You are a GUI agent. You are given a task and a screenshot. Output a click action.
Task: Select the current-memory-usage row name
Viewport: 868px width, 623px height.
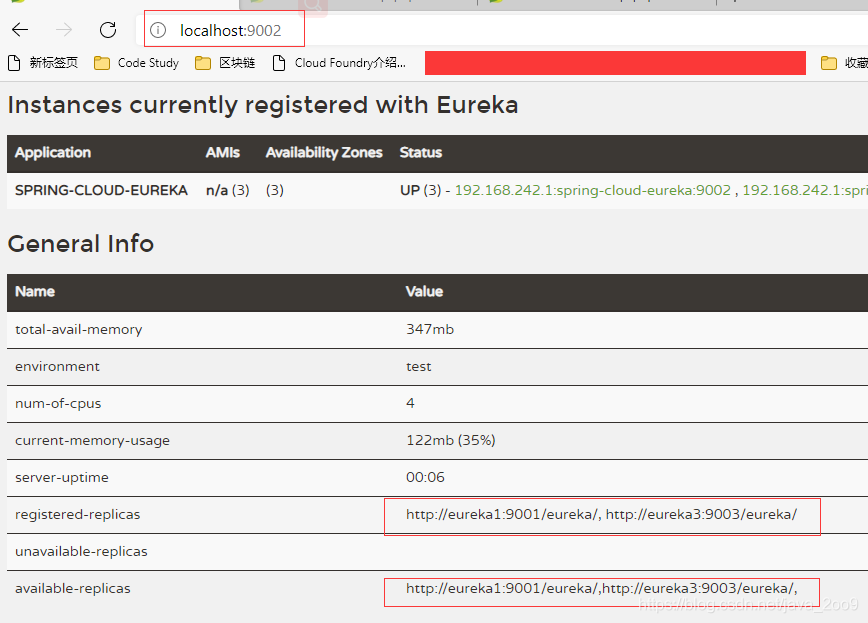[x=92, y=441]
